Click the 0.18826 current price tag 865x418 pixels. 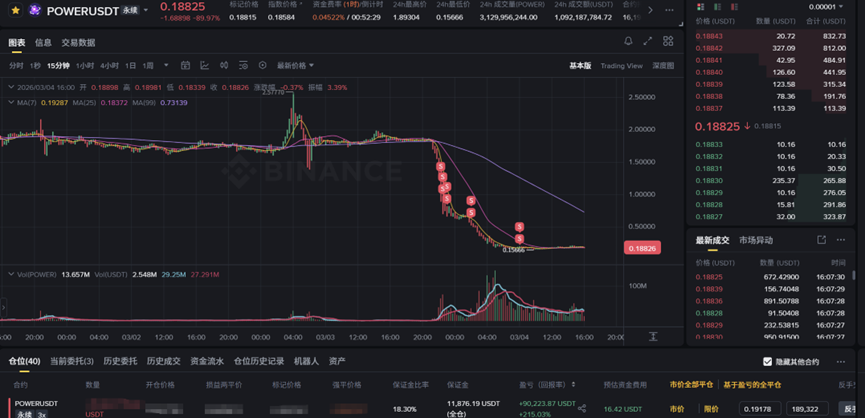click(642, 248)
